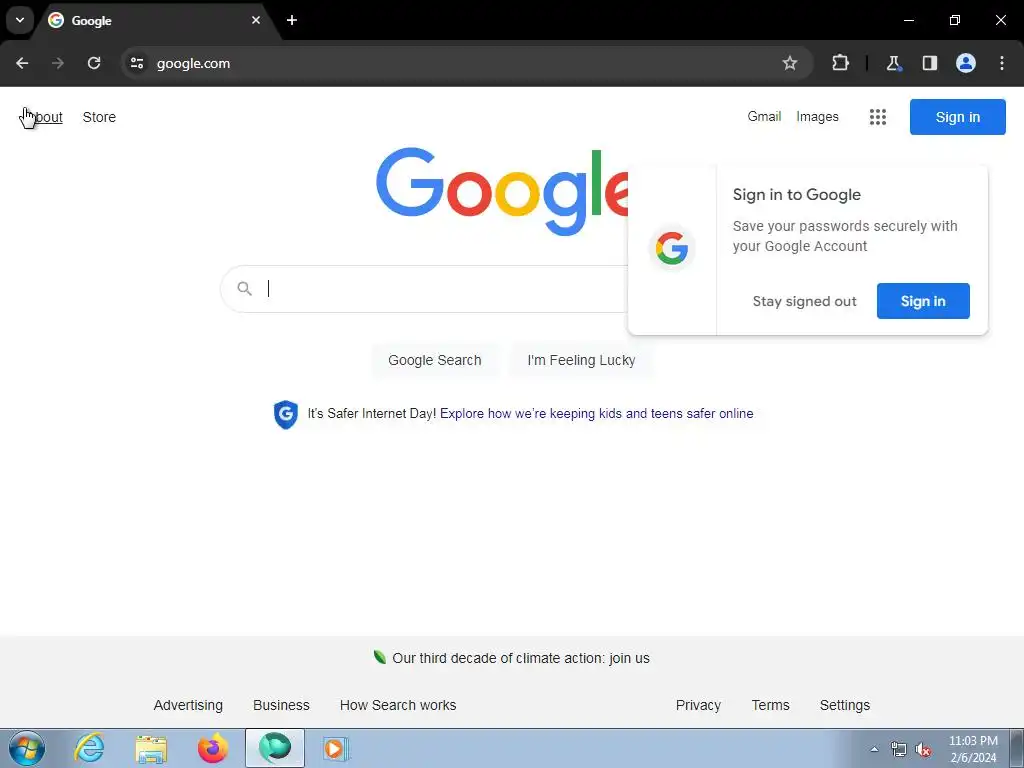Viewport: 1024px width, 768px height.
Task: Open the Chrome profile avatar
Action: [x=966, y=63]
